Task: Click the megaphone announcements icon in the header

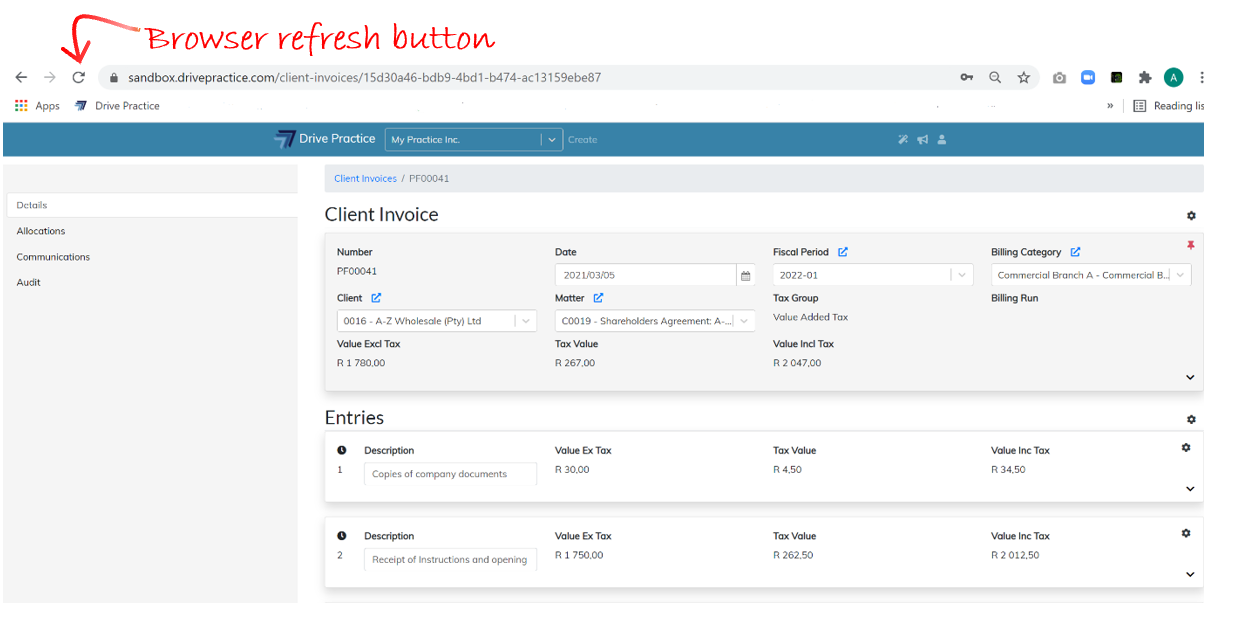Action: click(922, 140)
